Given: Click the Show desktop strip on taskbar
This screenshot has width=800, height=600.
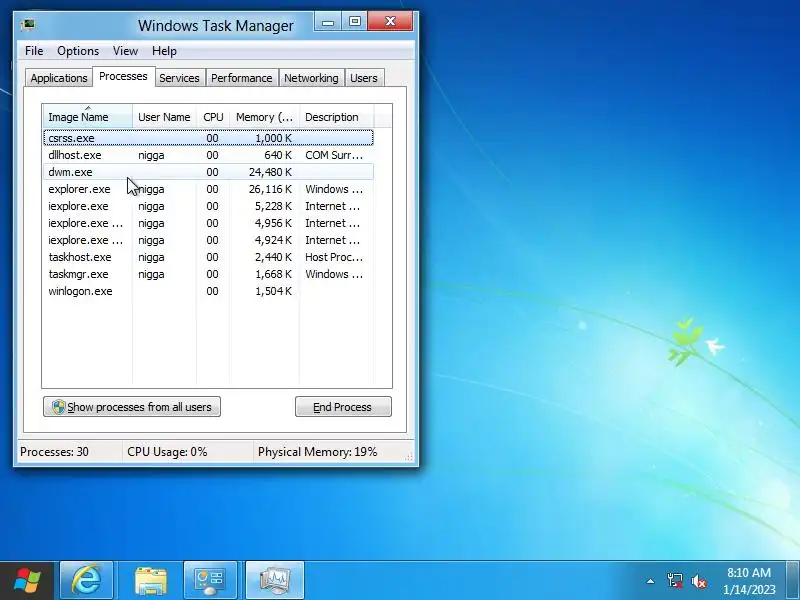Looking at the screenshot, I should pos(793,581).
